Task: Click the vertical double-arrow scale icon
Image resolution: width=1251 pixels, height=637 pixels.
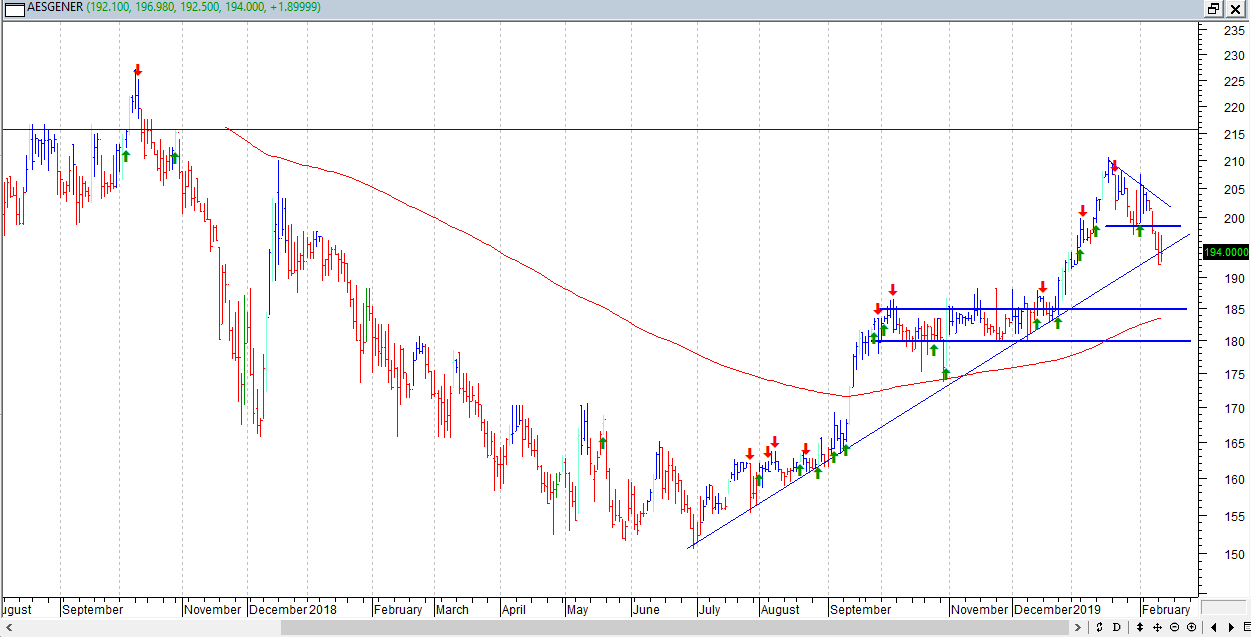Action: (x=1140, y=628)
